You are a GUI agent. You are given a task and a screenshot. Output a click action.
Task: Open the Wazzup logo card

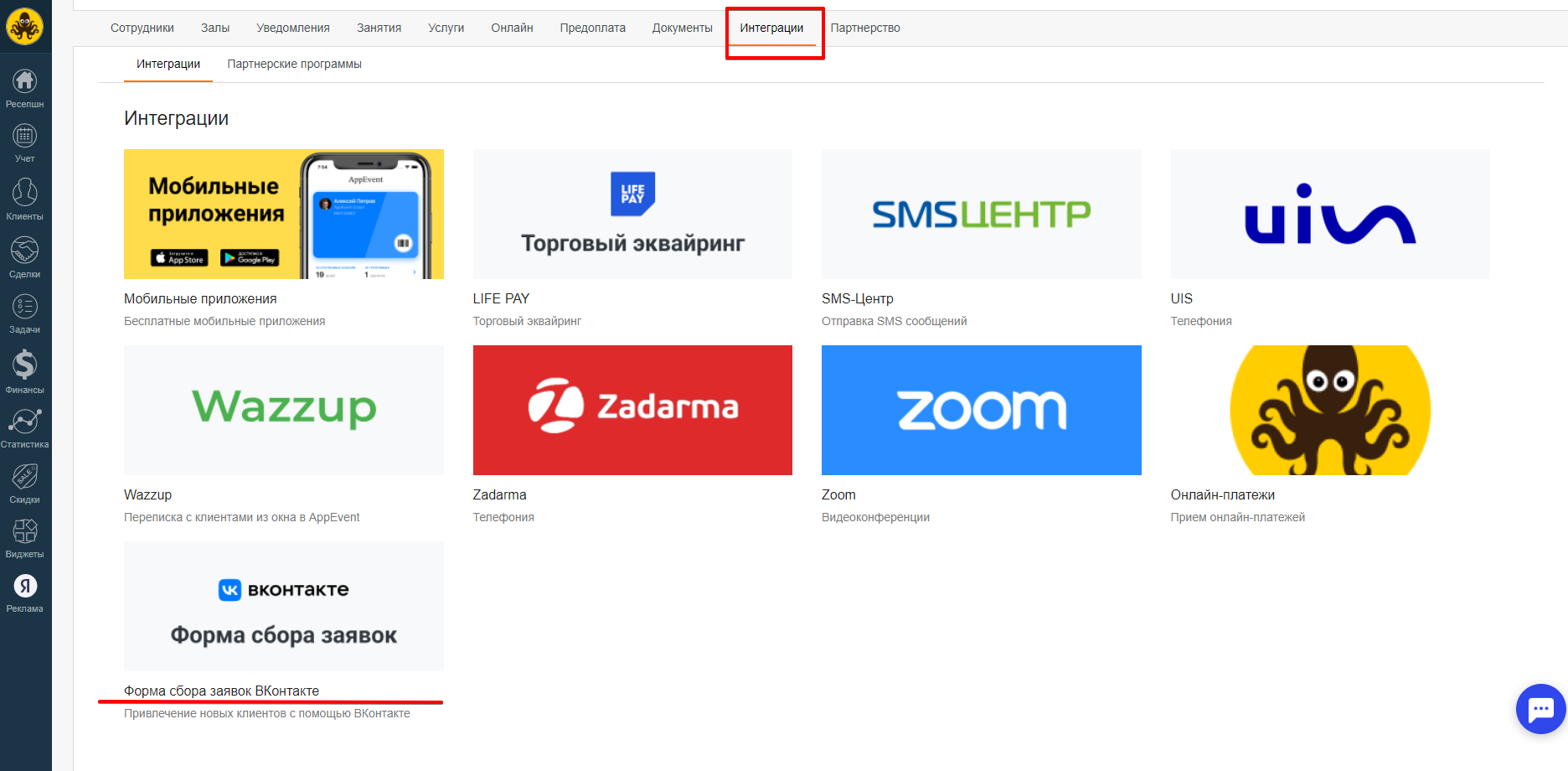point(284,410)
